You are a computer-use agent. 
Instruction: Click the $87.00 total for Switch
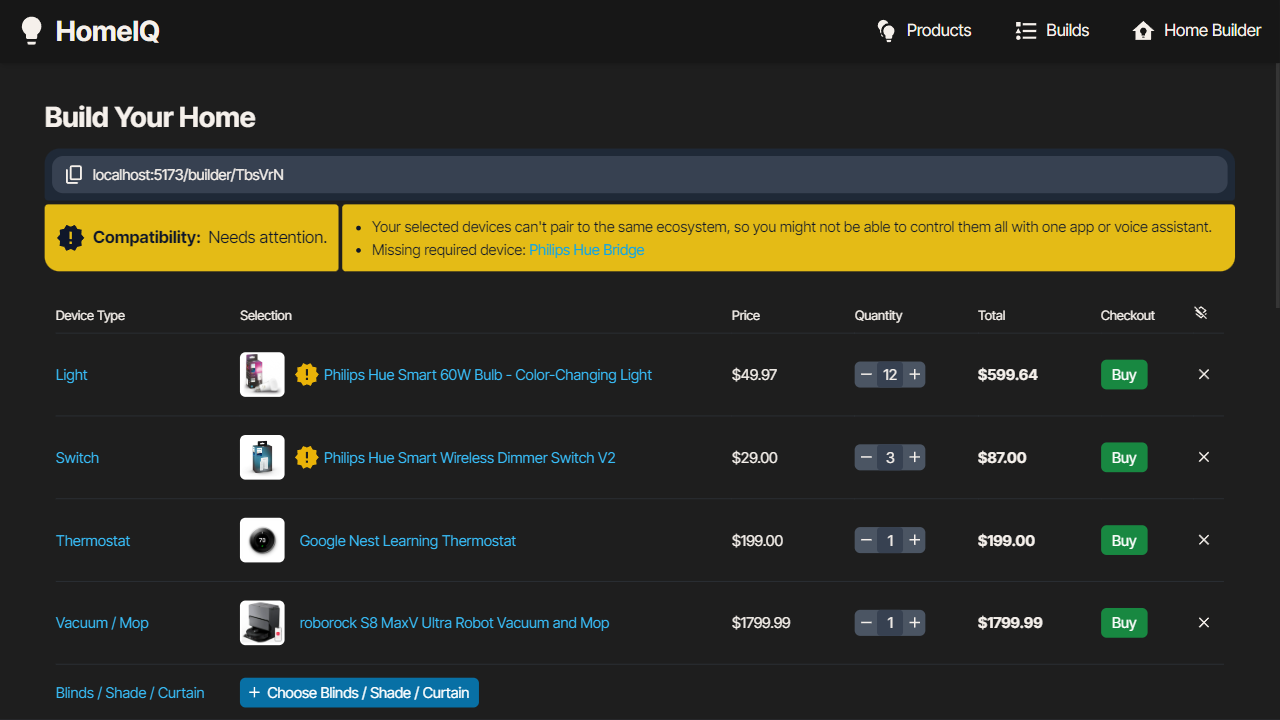click(x=1002, y=458)
